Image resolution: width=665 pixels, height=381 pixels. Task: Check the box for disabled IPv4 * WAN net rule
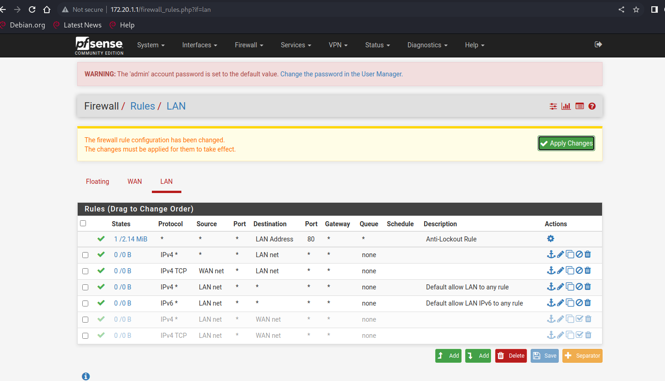pos(85,319)
